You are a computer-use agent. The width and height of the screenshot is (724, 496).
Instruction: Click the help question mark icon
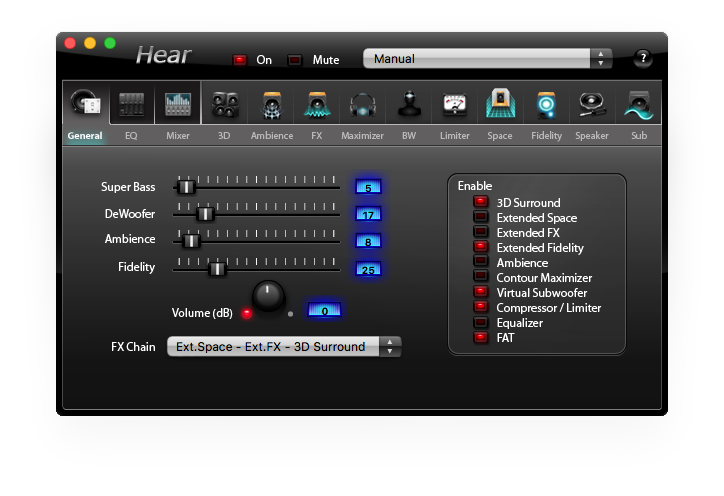coord(642,58)
